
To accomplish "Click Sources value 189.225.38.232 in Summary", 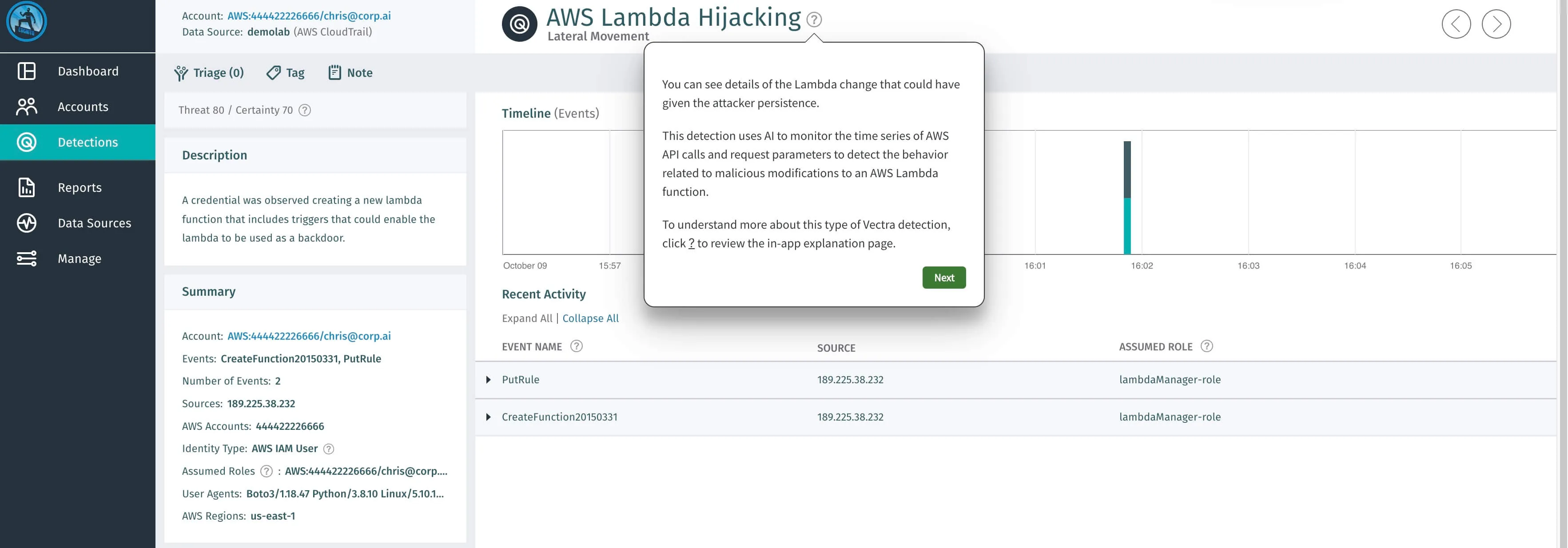I will click(261, 404).
